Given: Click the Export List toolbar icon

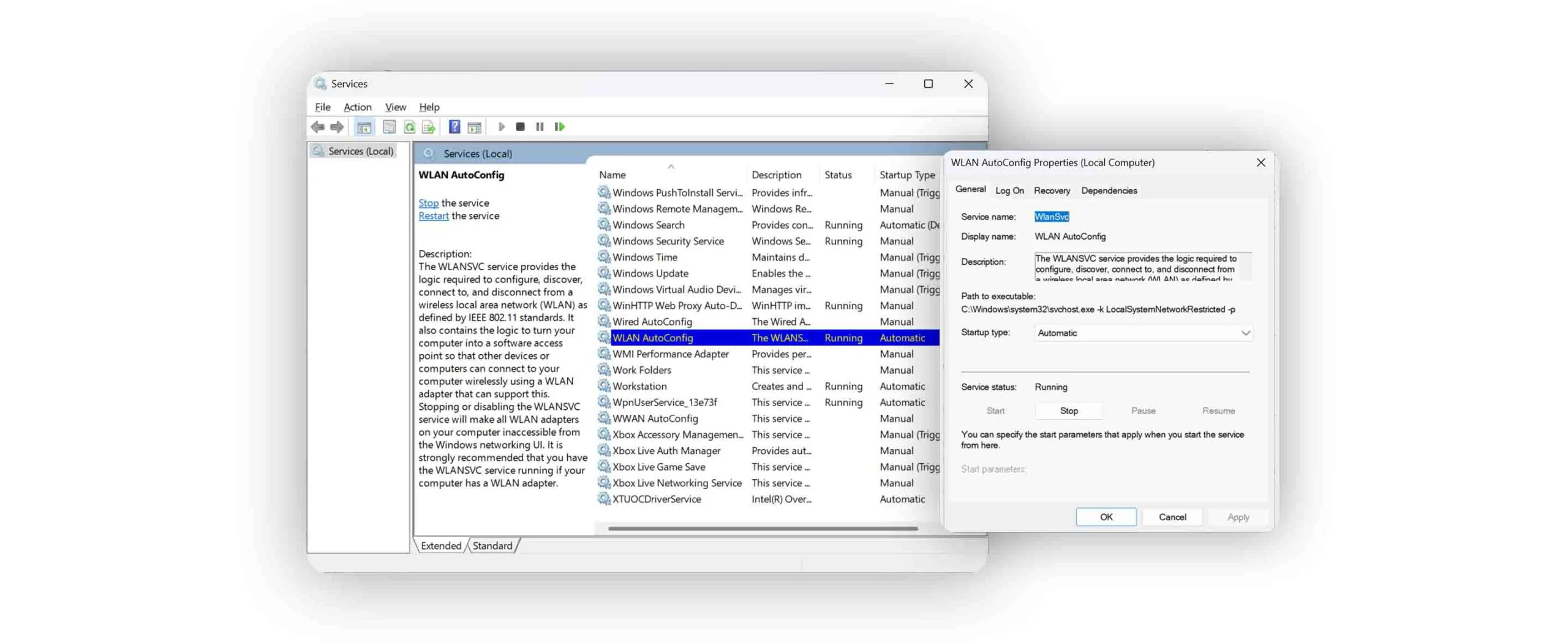Looking at the screenshot, I should point(429,127).
